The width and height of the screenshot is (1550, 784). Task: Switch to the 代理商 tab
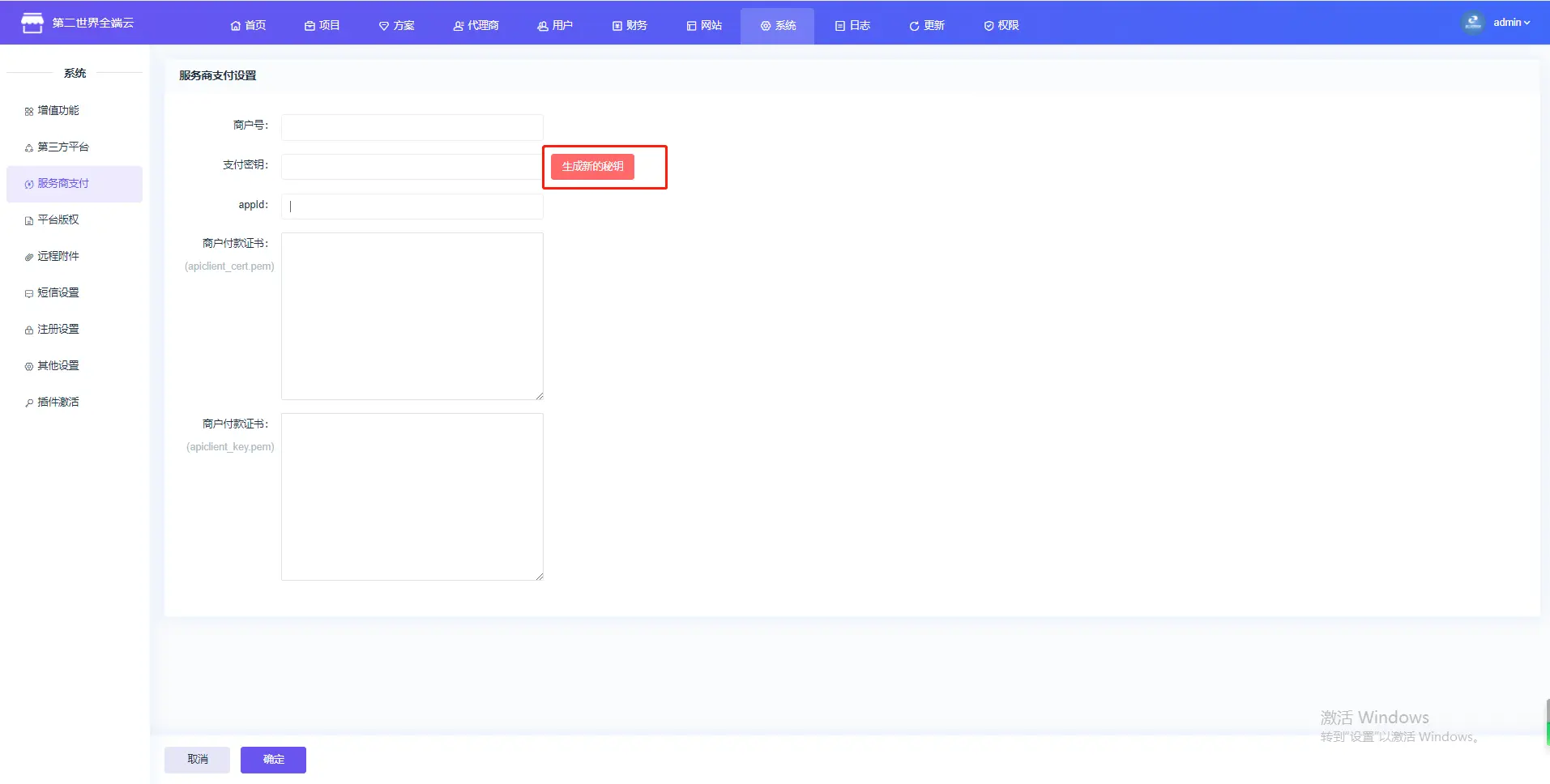476,26
